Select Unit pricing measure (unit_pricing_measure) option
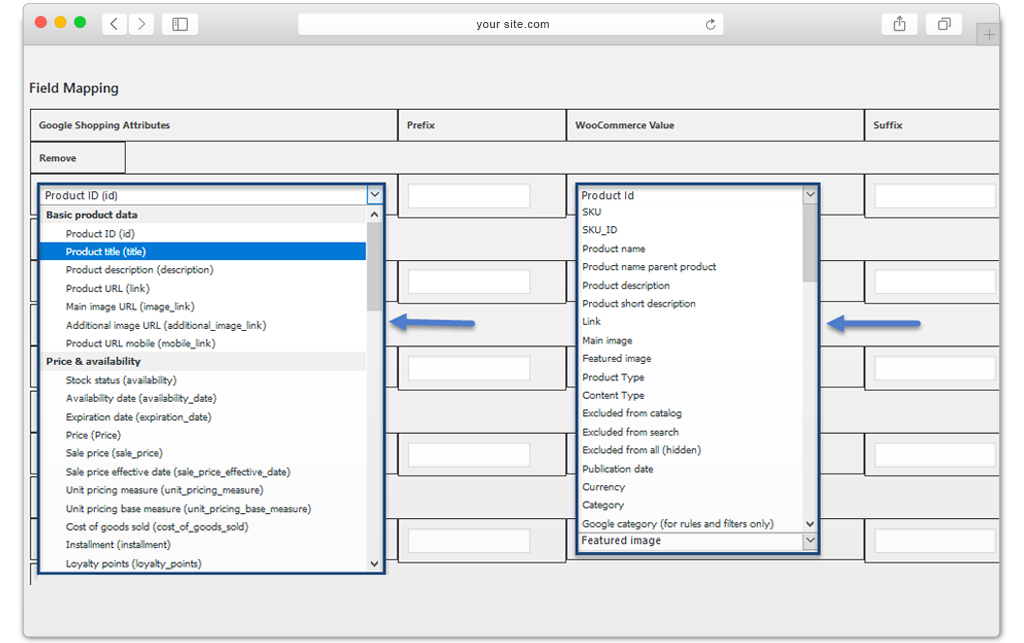This screenshot has height=643, width=1024. point(165,490)
